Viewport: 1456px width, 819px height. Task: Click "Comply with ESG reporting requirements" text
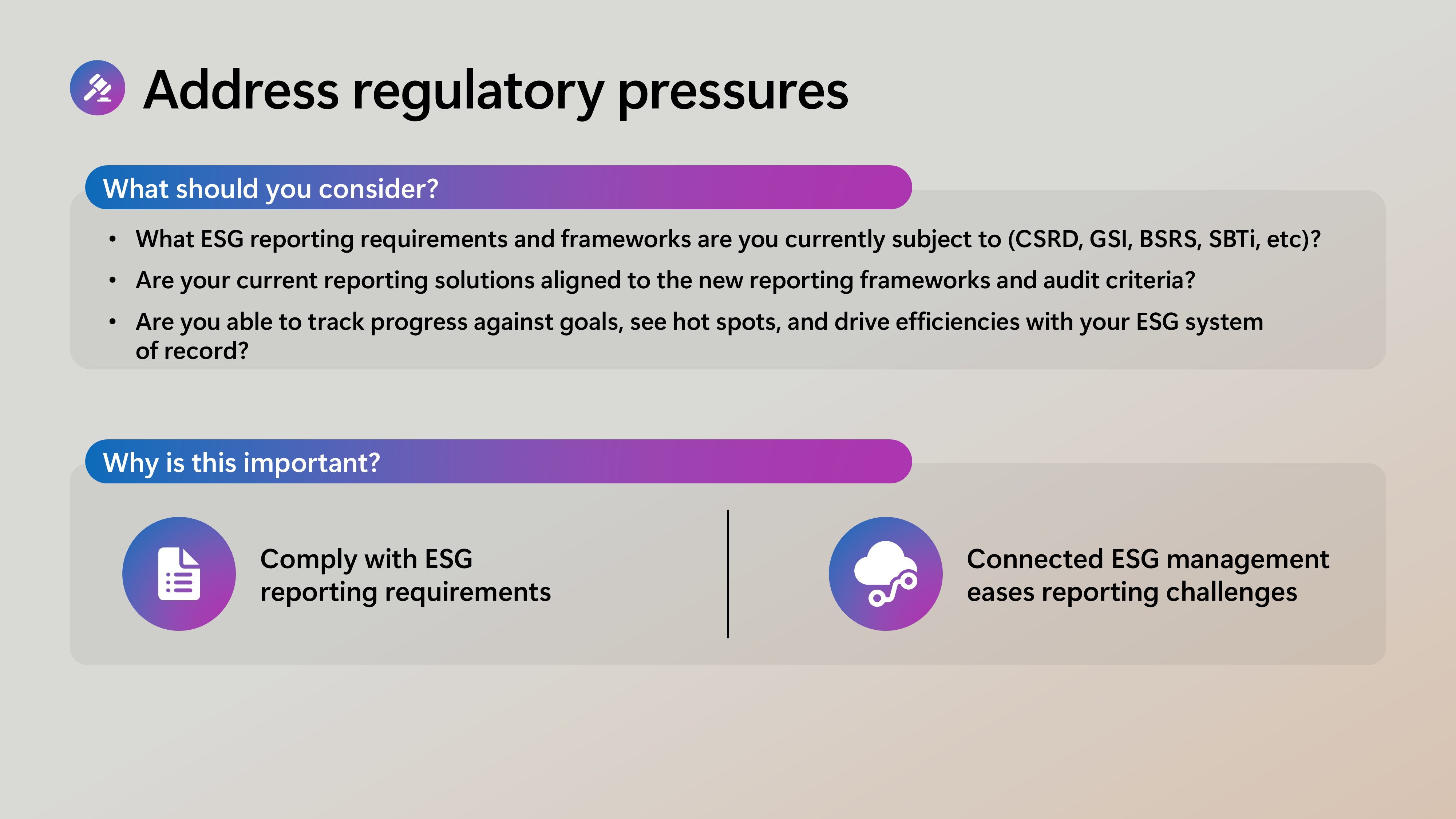pos(405,575)
